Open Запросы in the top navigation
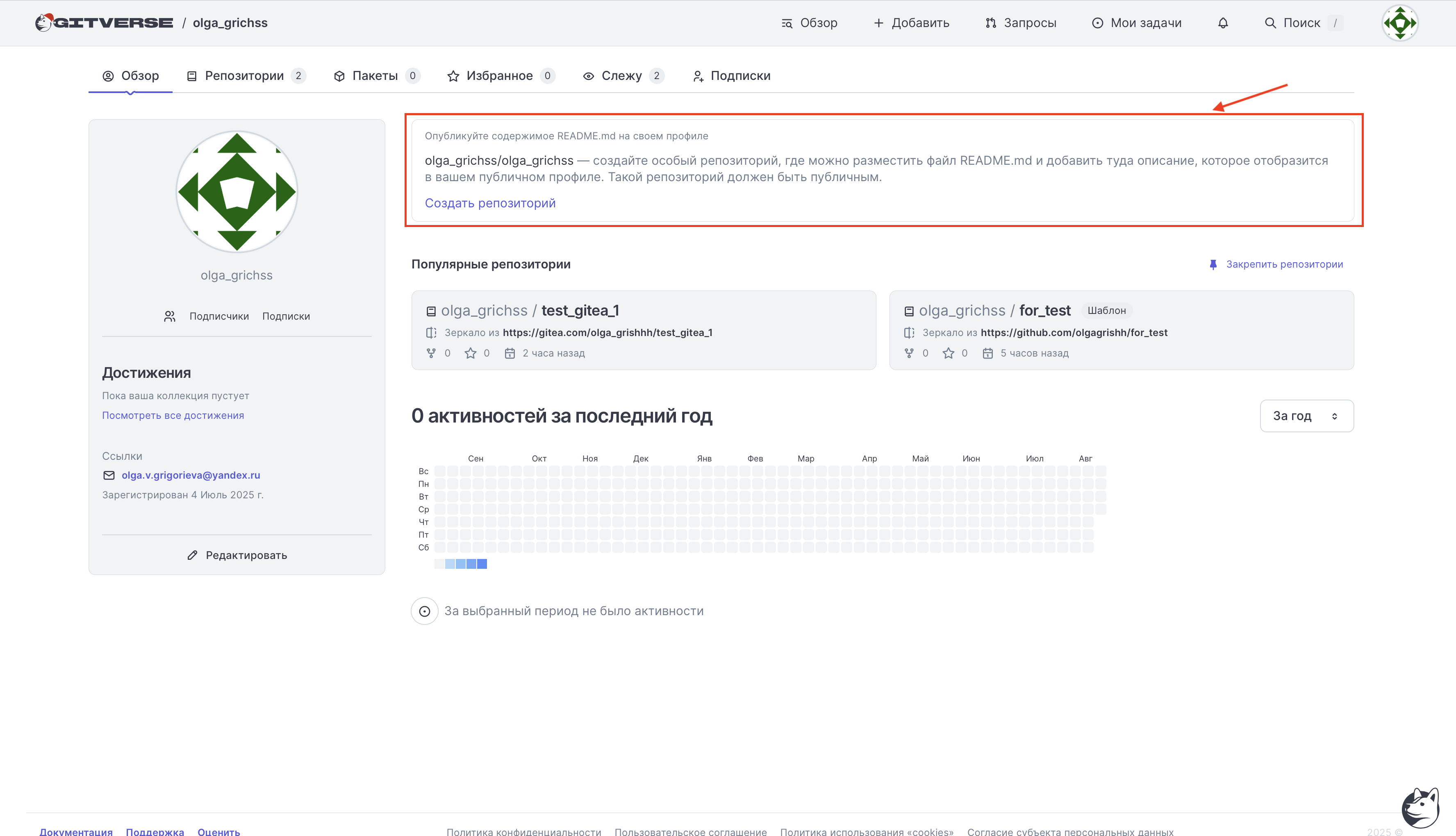This screenshot has width=1456, height=836. [x=1021, y=23]
